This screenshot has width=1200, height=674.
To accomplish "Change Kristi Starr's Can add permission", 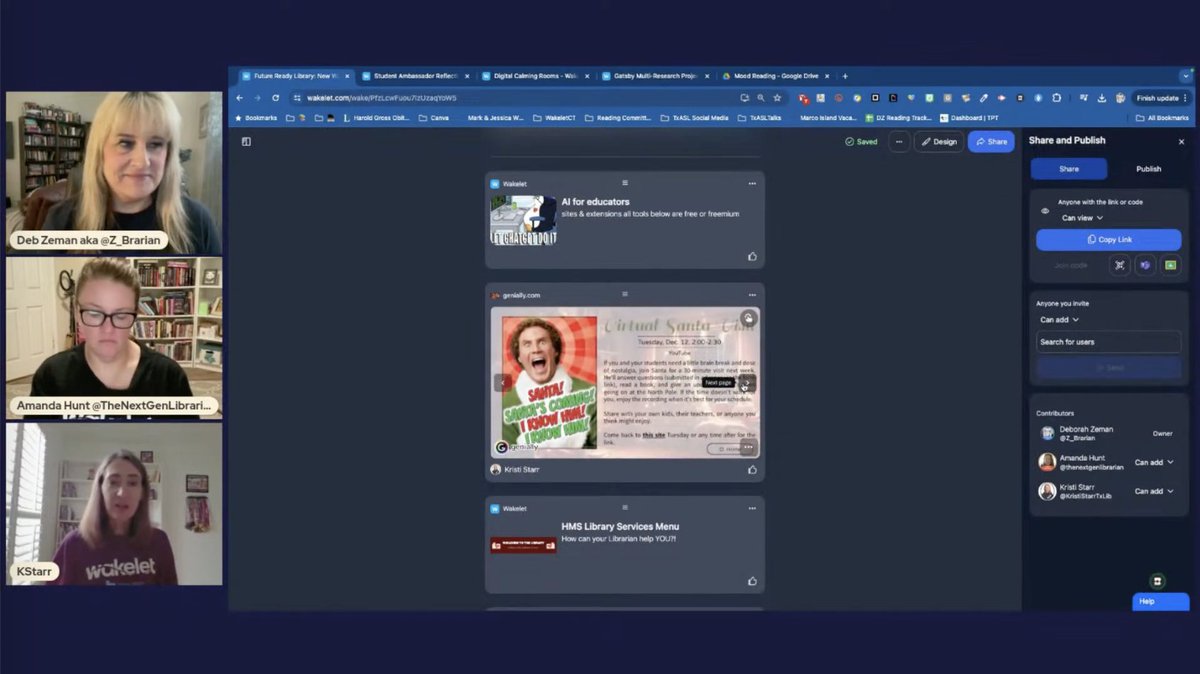I will pyautogui.click(x=1154, y=491).
